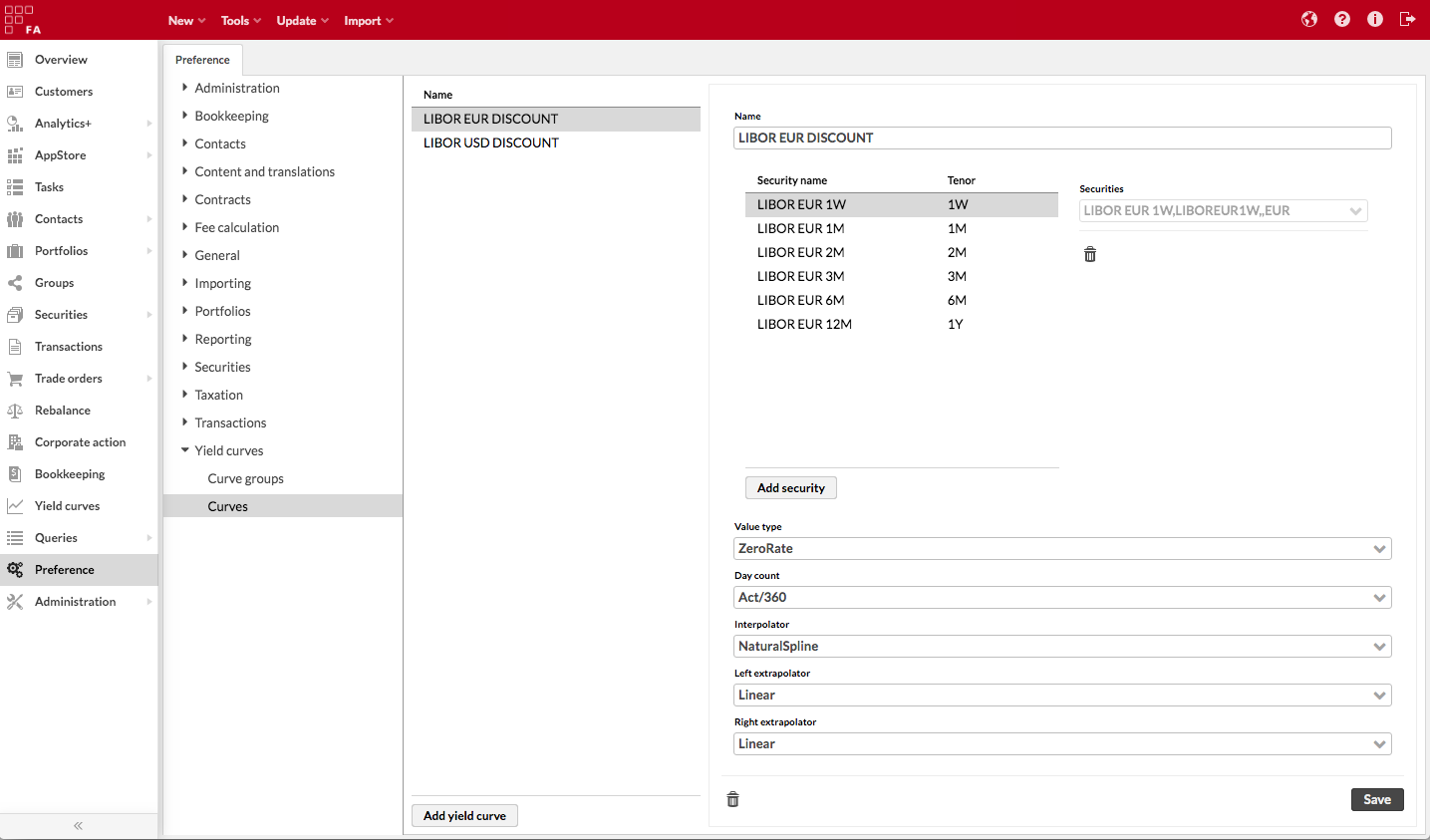
Task: Open the Interpolator NaturalSpline dropdown
Action: [x=1062, y=647]
